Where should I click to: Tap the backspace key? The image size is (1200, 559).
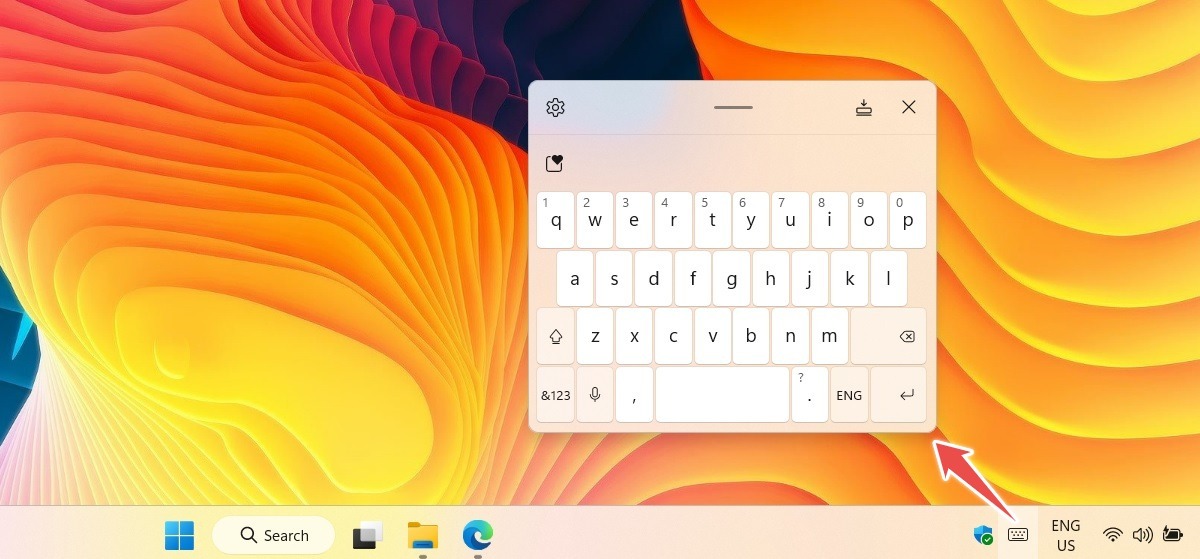pos(888,336)
